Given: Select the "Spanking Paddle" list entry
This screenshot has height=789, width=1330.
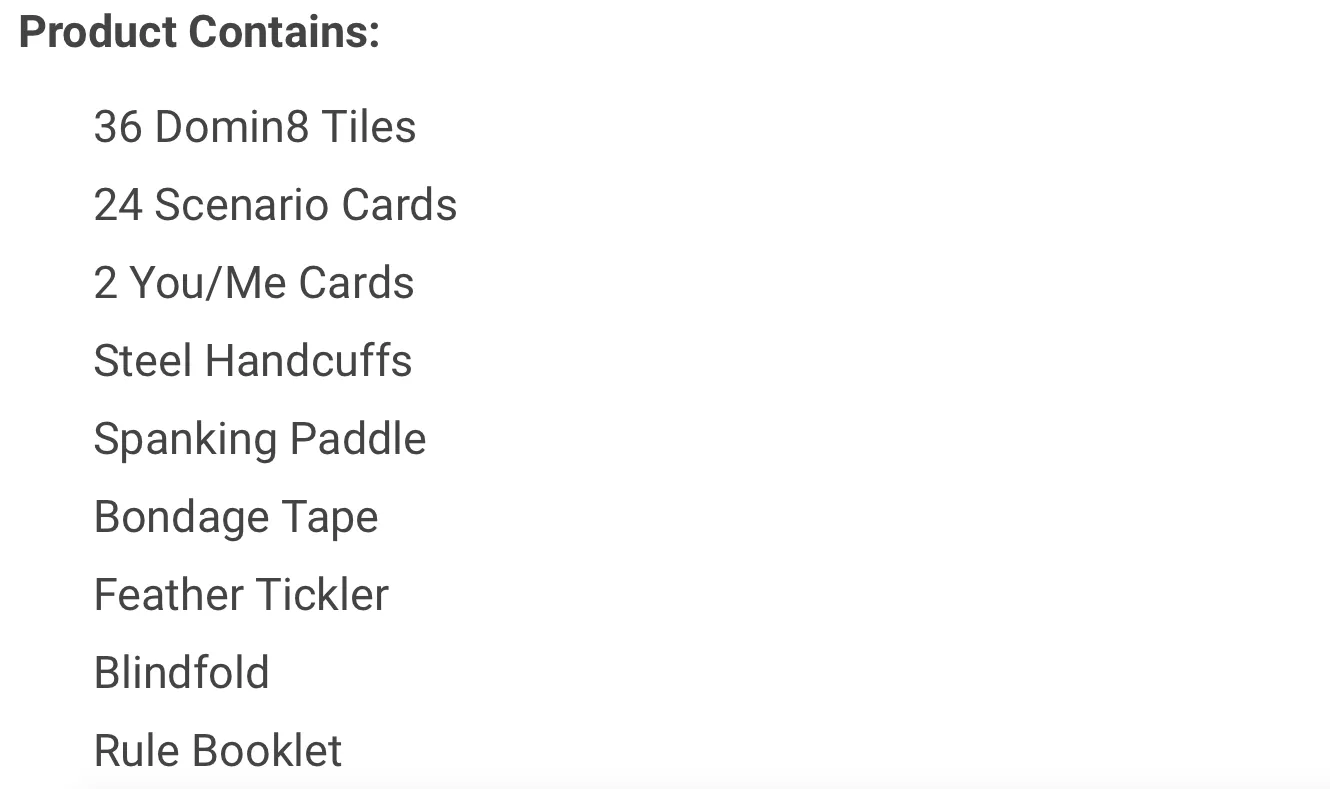Looking at the screenshot, I should click(260, 440).
